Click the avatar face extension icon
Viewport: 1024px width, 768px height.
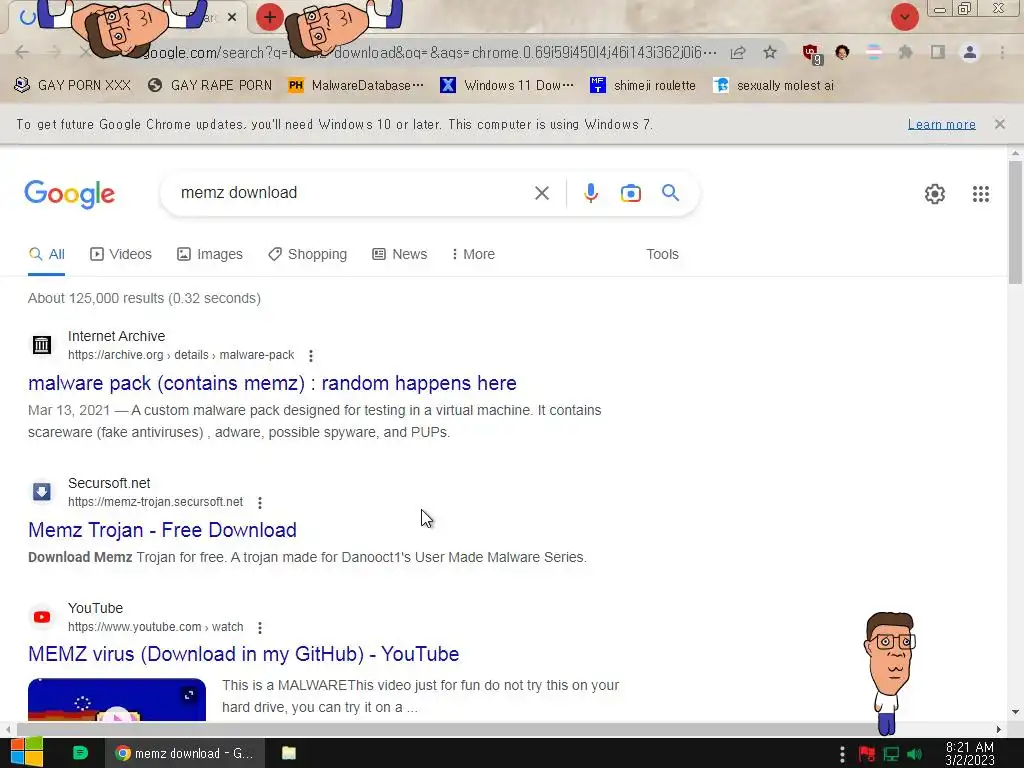[842, 52]
